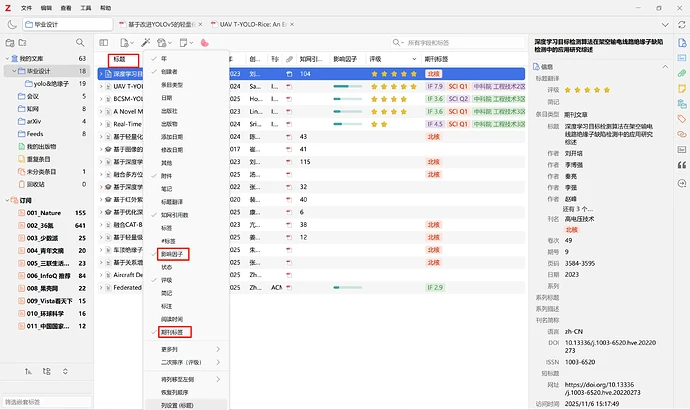Click the attachment paperclip column header

(289, 59)
